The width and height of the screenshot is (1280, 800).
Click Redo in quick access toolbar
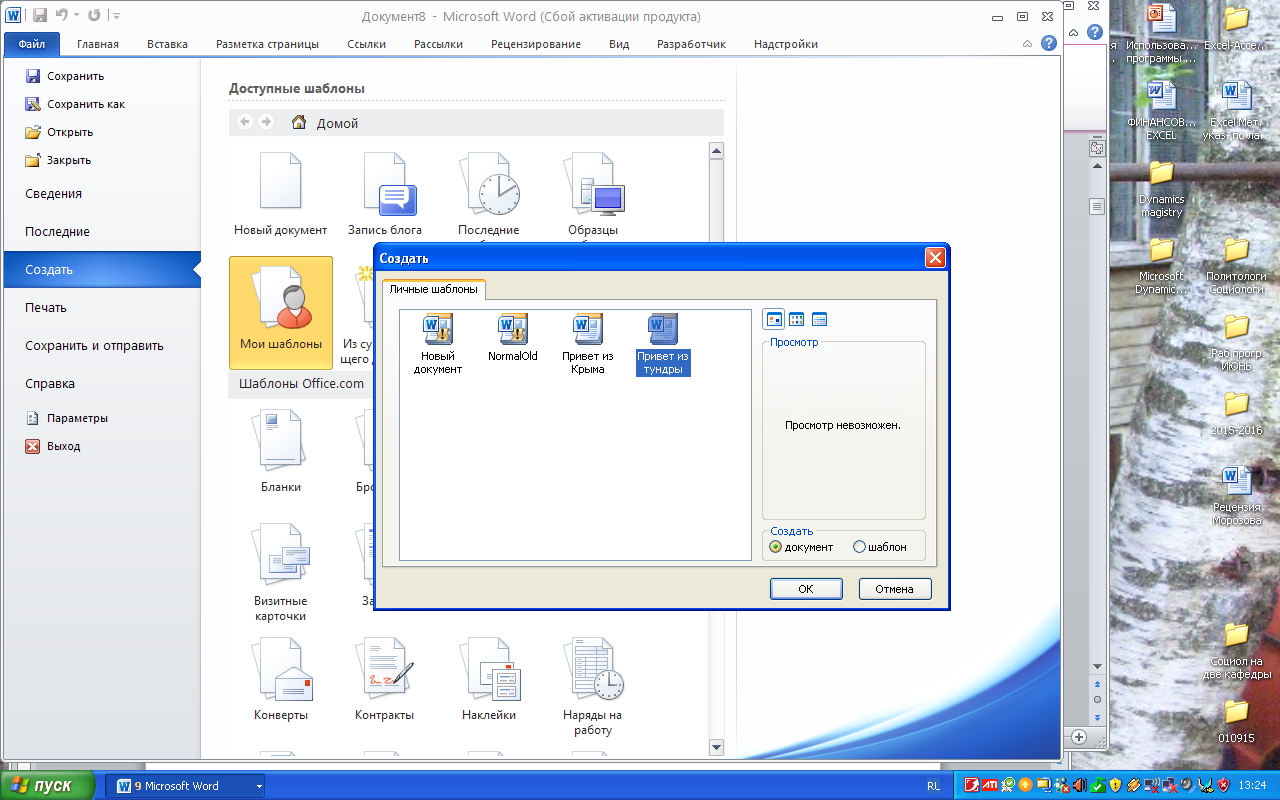(x=94, y=16)
